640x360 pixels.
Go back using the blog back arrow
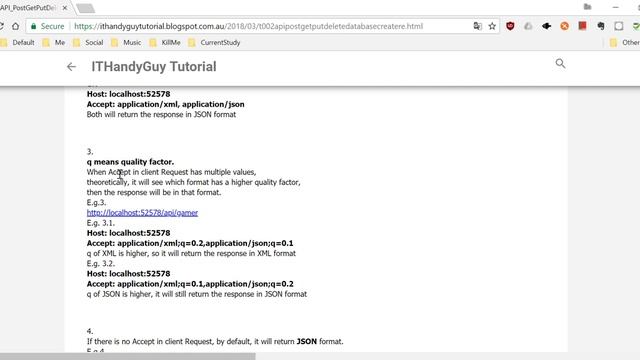pyautogui.click(x=71, y=67)
